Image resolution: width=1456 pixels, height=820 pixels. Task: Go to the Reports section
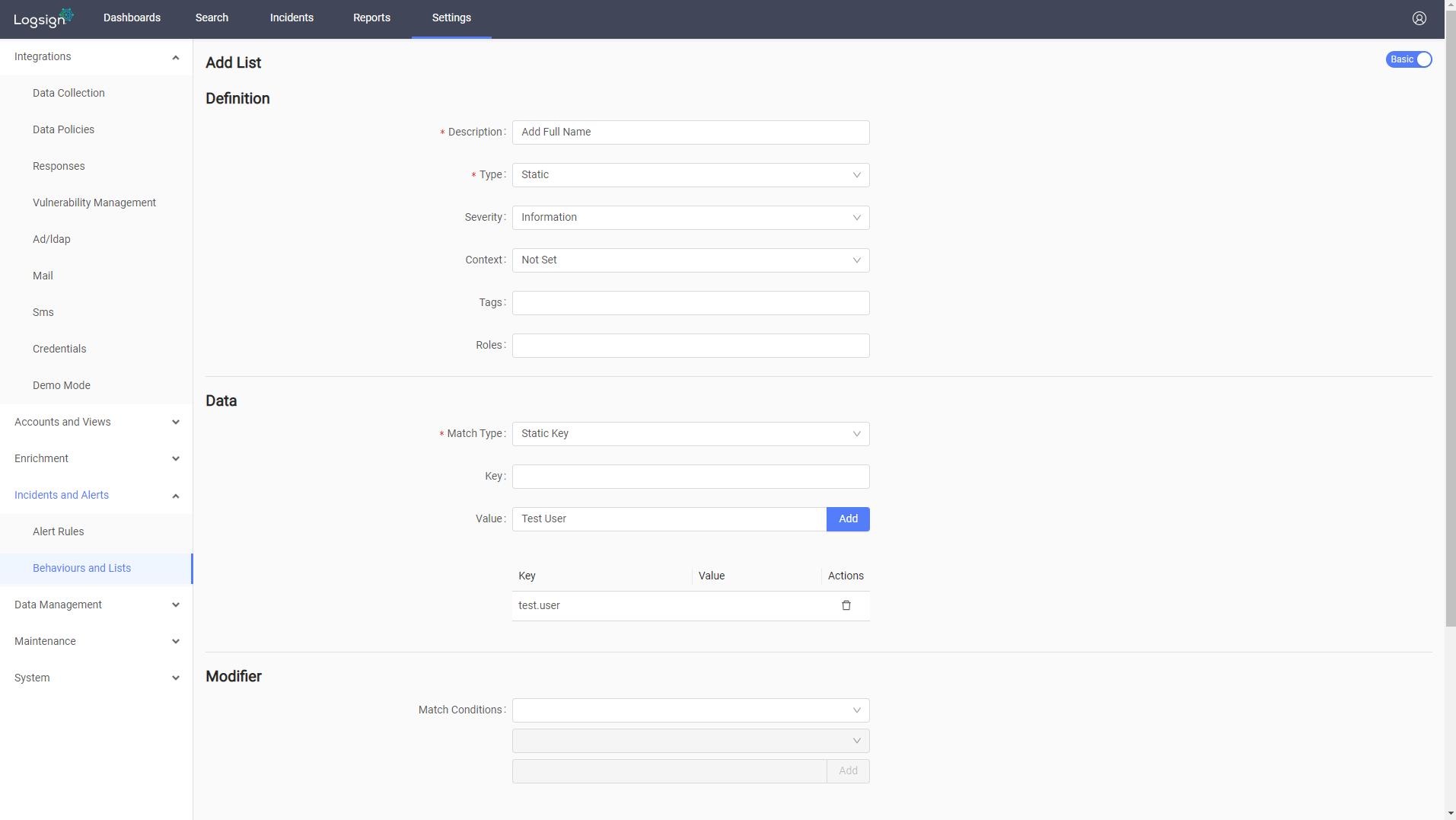[371, 18]
